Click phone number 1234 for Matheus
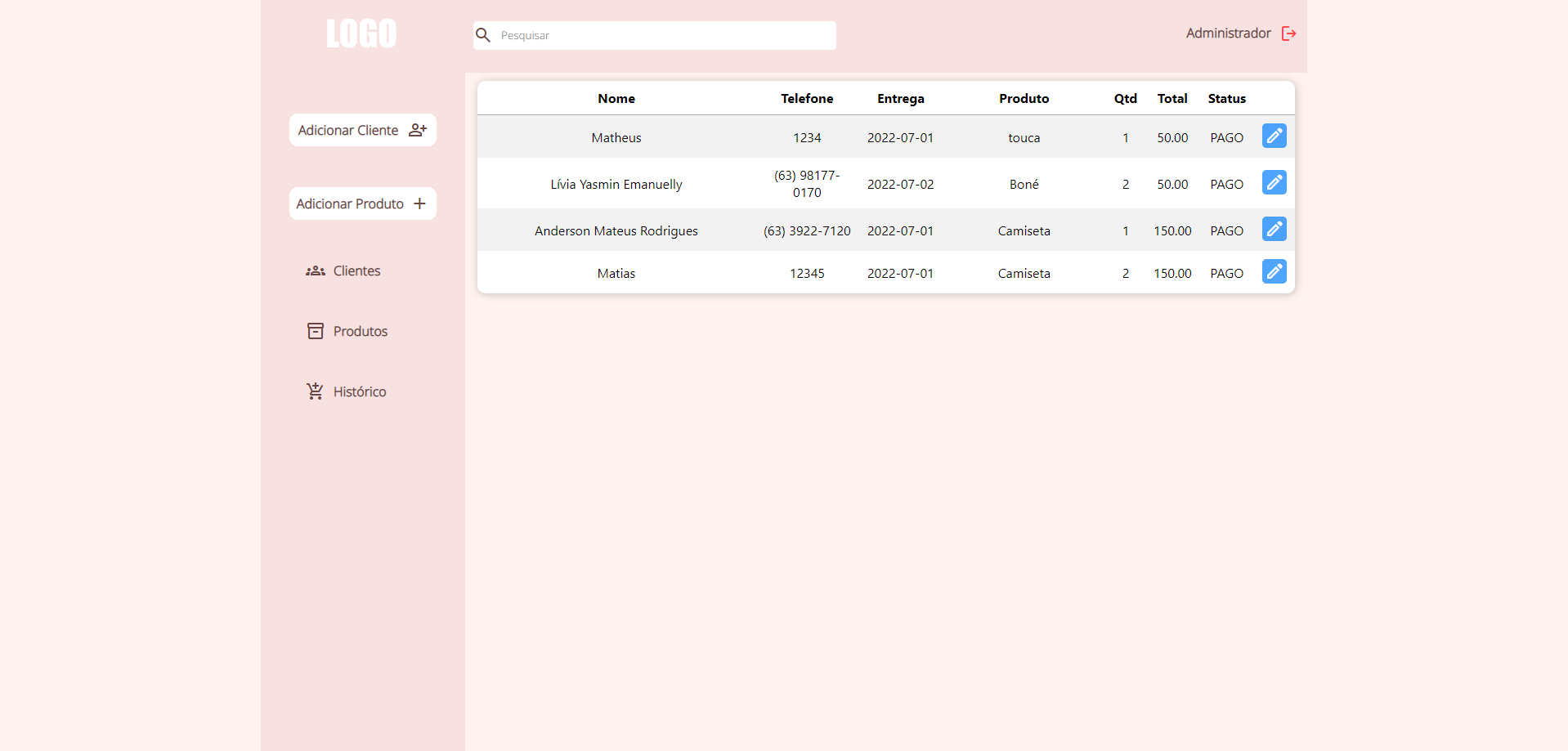The width and height of the screenshot is (1568, 751). click(x=807, y=137)
